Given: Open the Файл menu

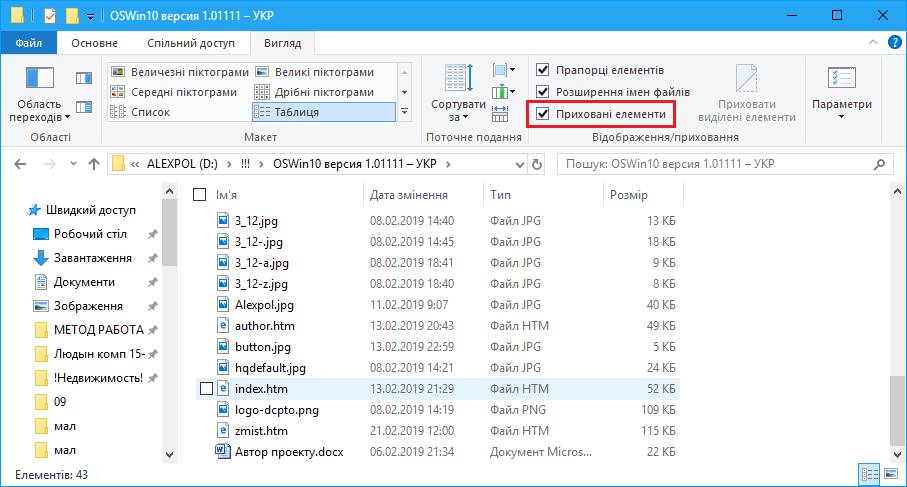Looking at the screenshot, I should pos(28,43).
